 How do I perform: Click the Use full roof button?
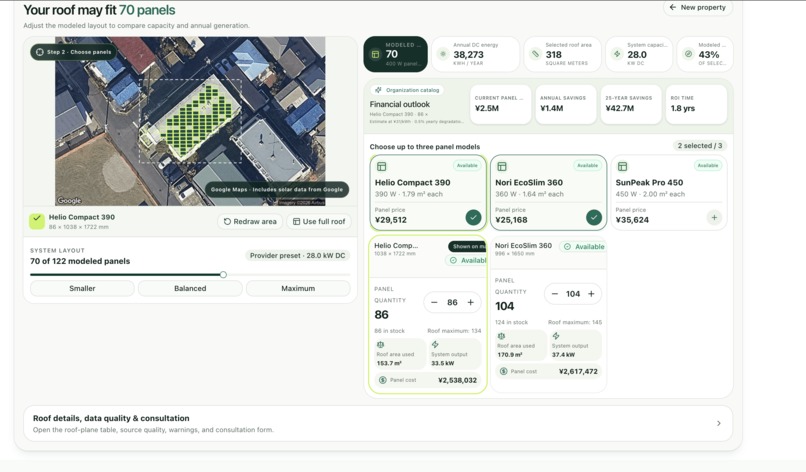(x=319, y=222)
